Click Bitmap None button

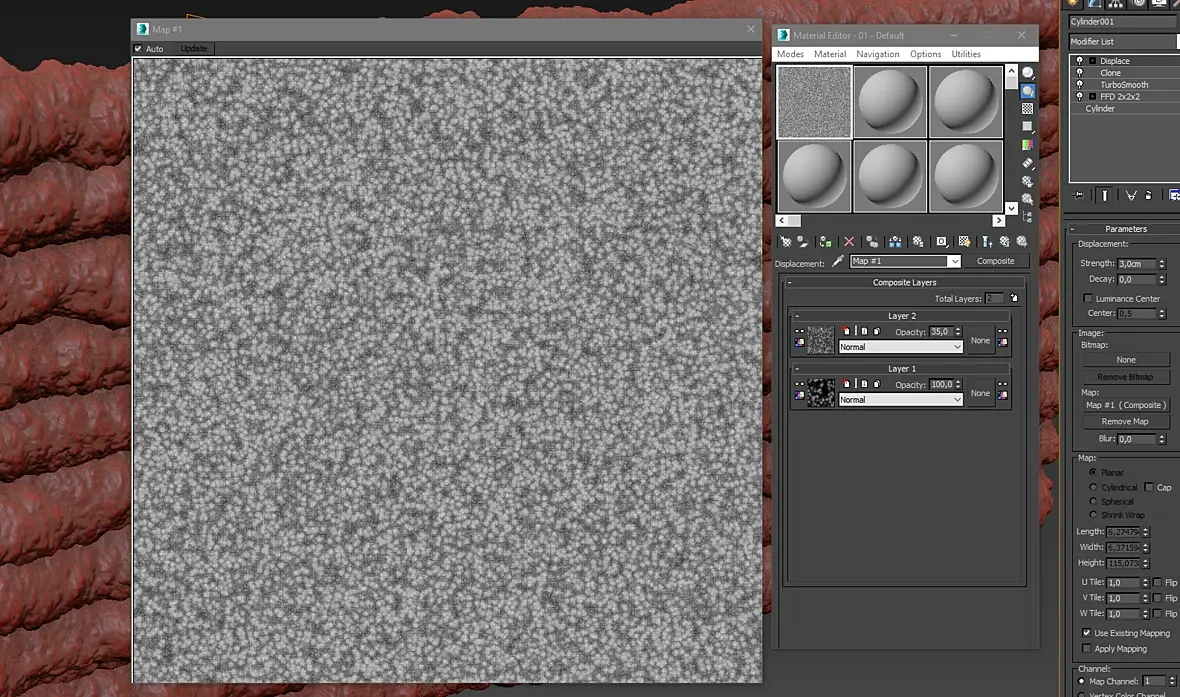(1125, 360)
